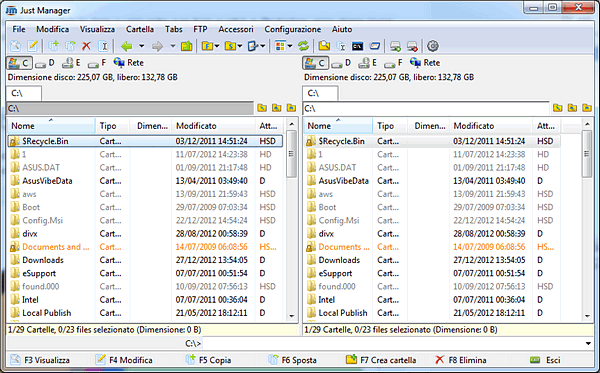The width and height of the screenshot is (600, 373).
Task: Expand the view mode dropdown arrow
Action: pos(290,46)
